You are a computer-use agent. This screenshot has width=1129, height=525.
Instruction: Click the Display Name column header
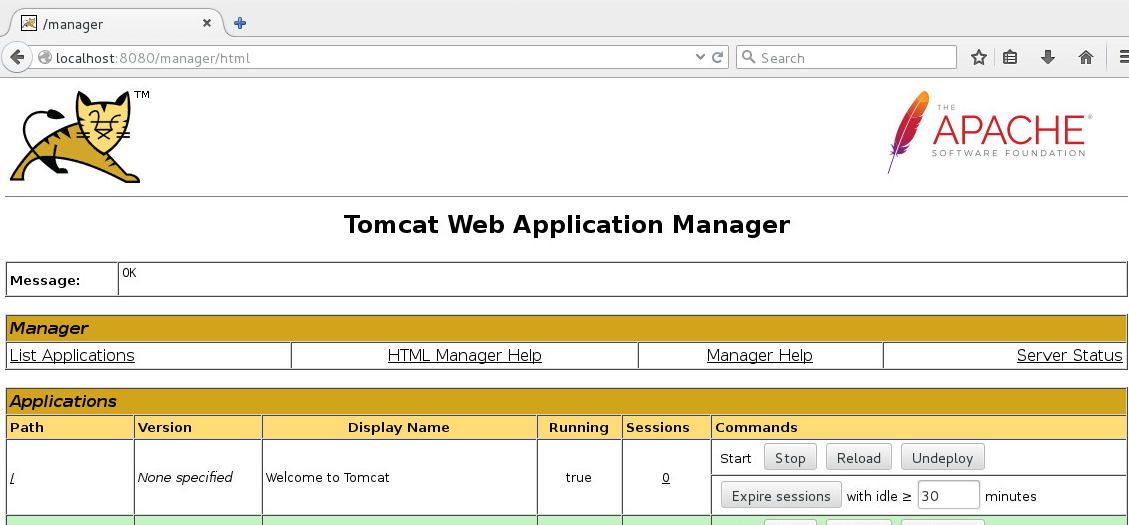(x=399, y=427)
